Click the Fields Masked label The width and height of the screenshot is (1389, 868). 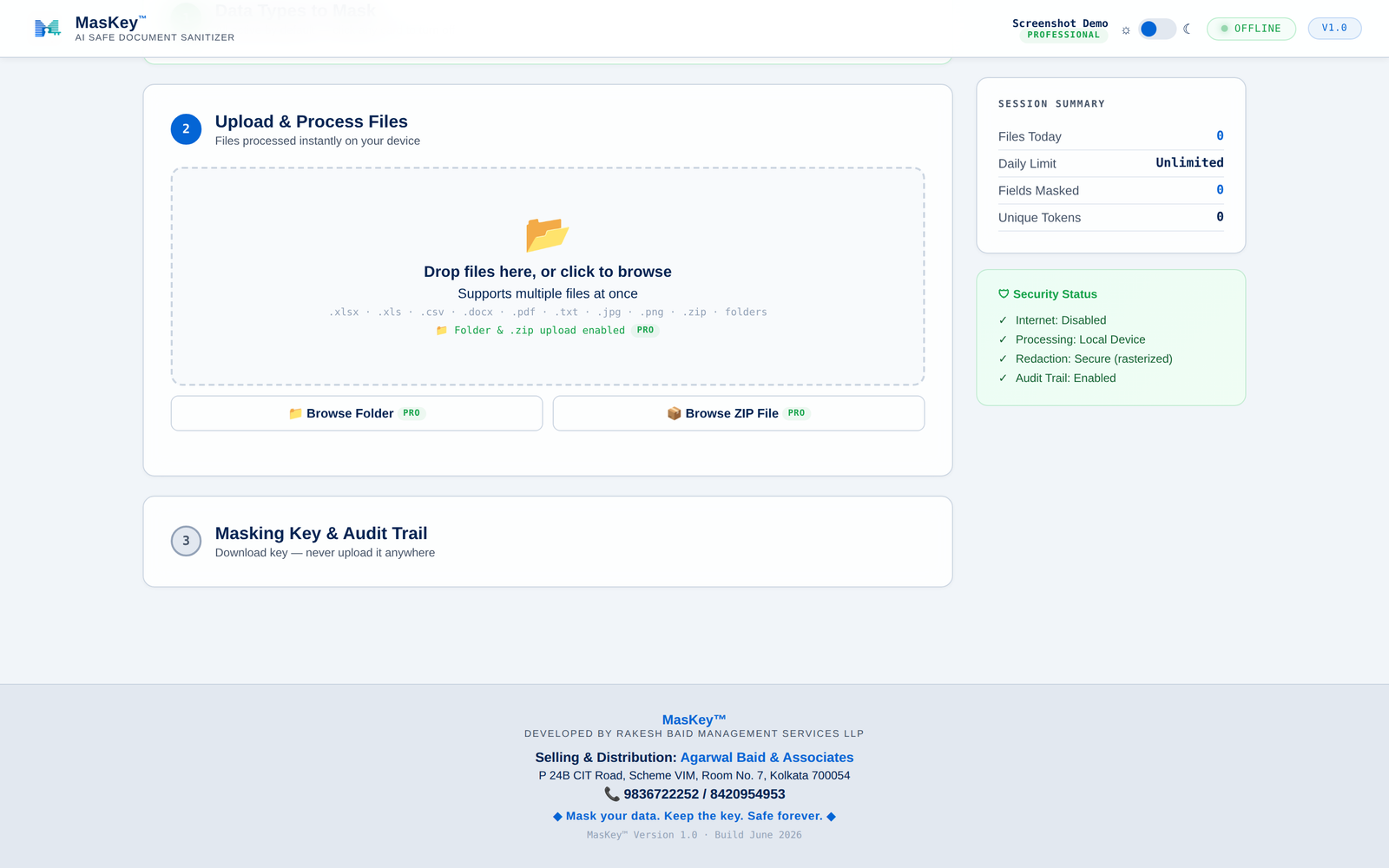(x=1038, y=190)
